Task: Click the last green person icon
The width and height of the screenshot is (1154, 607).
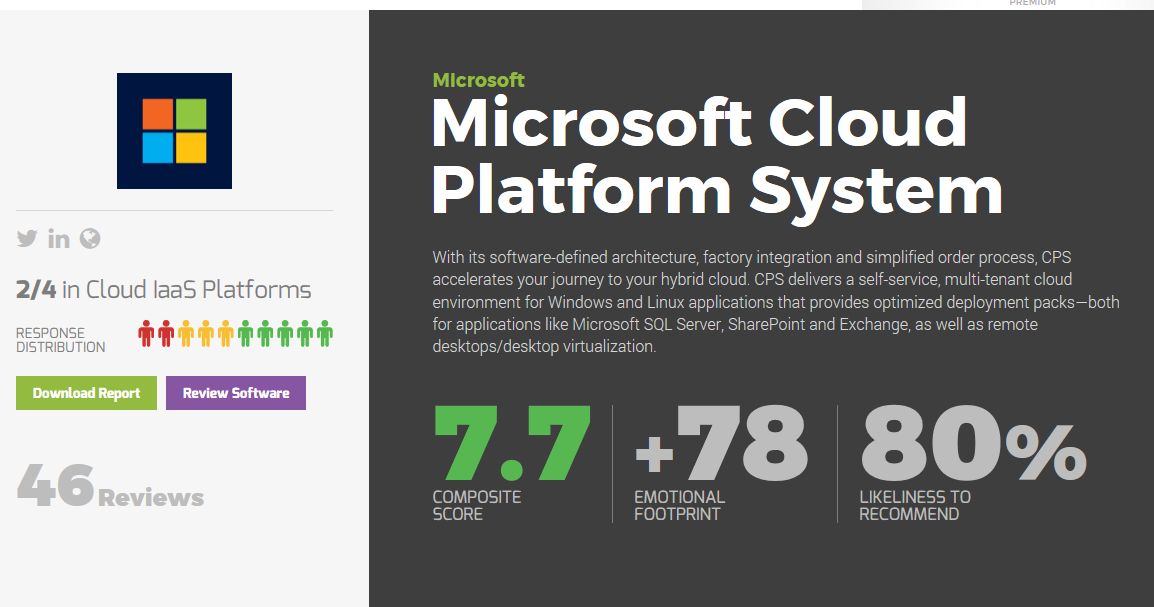Action: point(325,334)
